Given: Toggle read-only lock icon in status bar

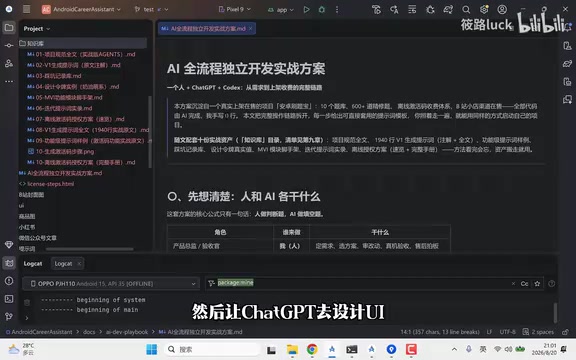Looking at the screenshot, I should coord(565,332).
